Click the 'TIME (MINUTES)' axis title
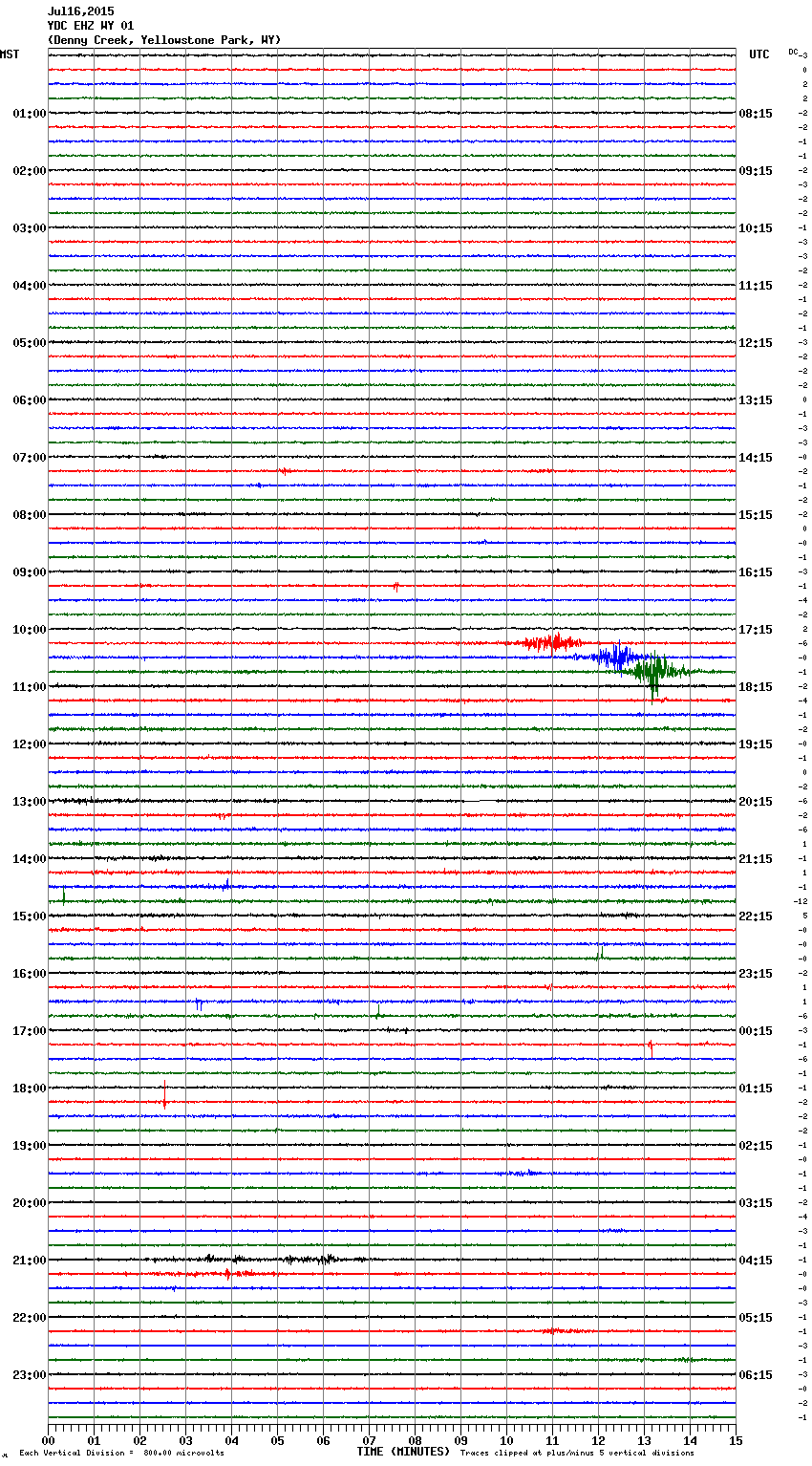The image size is (812, 1466). [x=403, y=1452]
